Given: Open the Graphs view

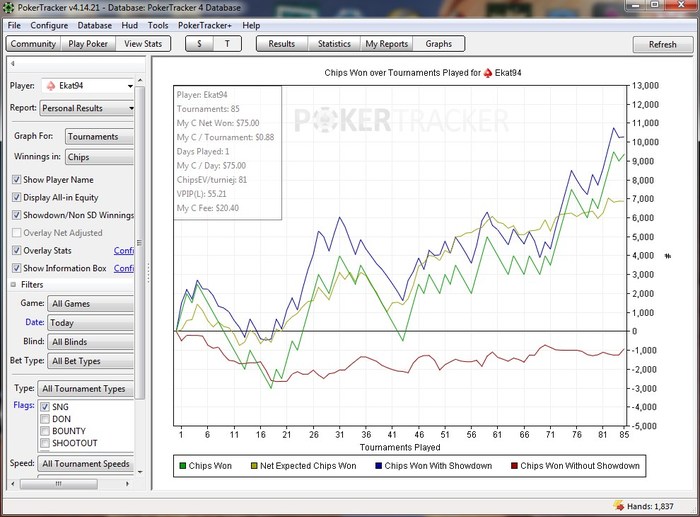Looking at the screenshot, I should point(438,44).
